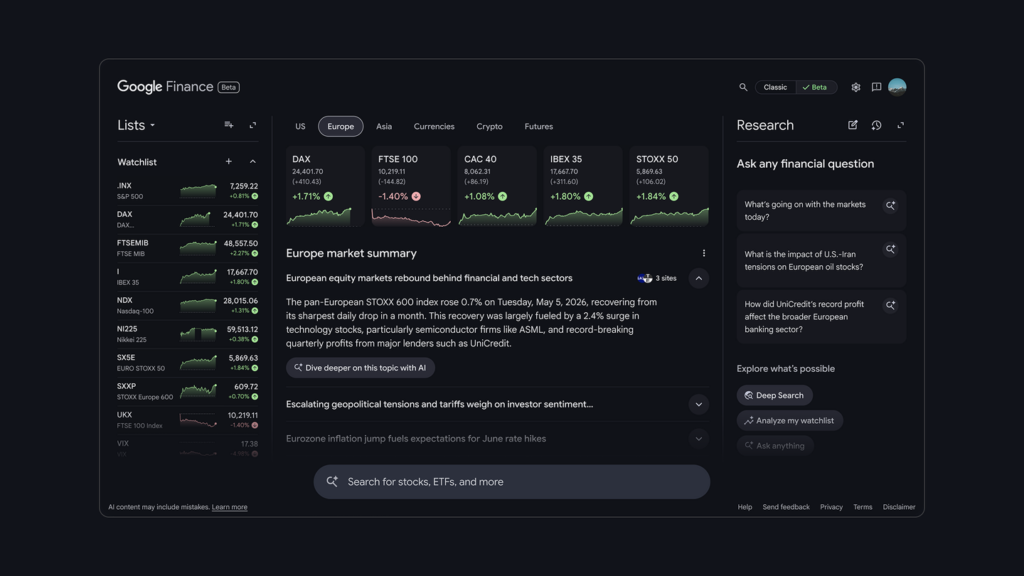The height and width of the screenshot is (576, 1024).
Task: Start a new research chat icon
Action: (853, 125)
